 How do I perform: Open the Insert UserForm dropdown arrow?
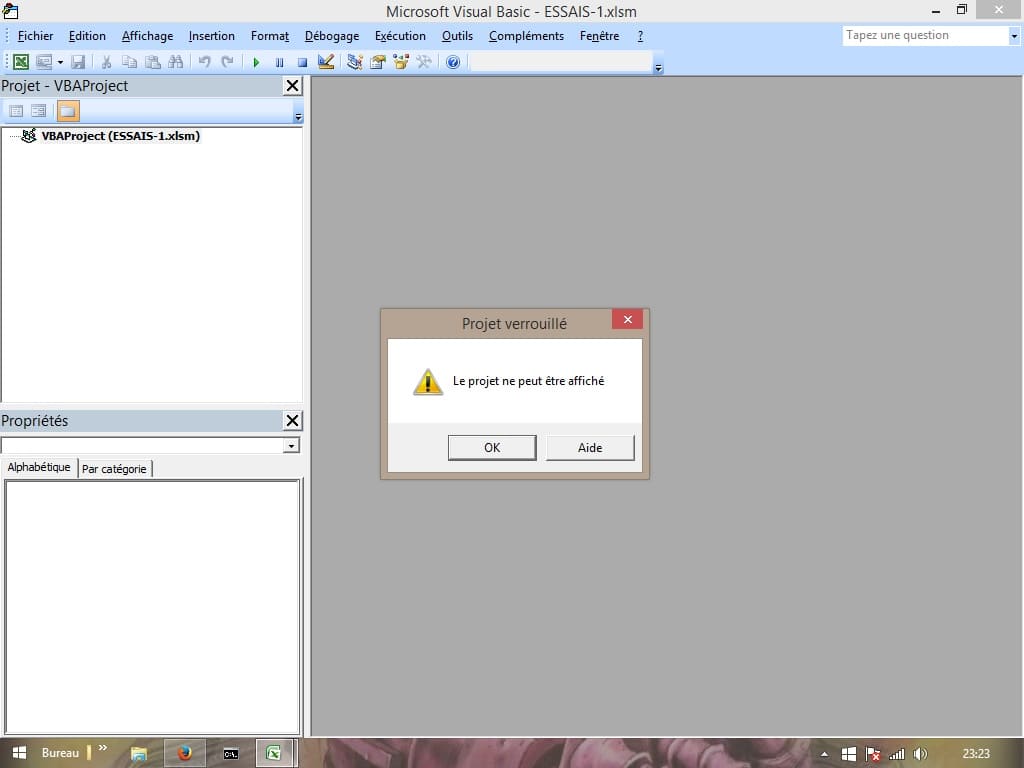tap(60, 62)
